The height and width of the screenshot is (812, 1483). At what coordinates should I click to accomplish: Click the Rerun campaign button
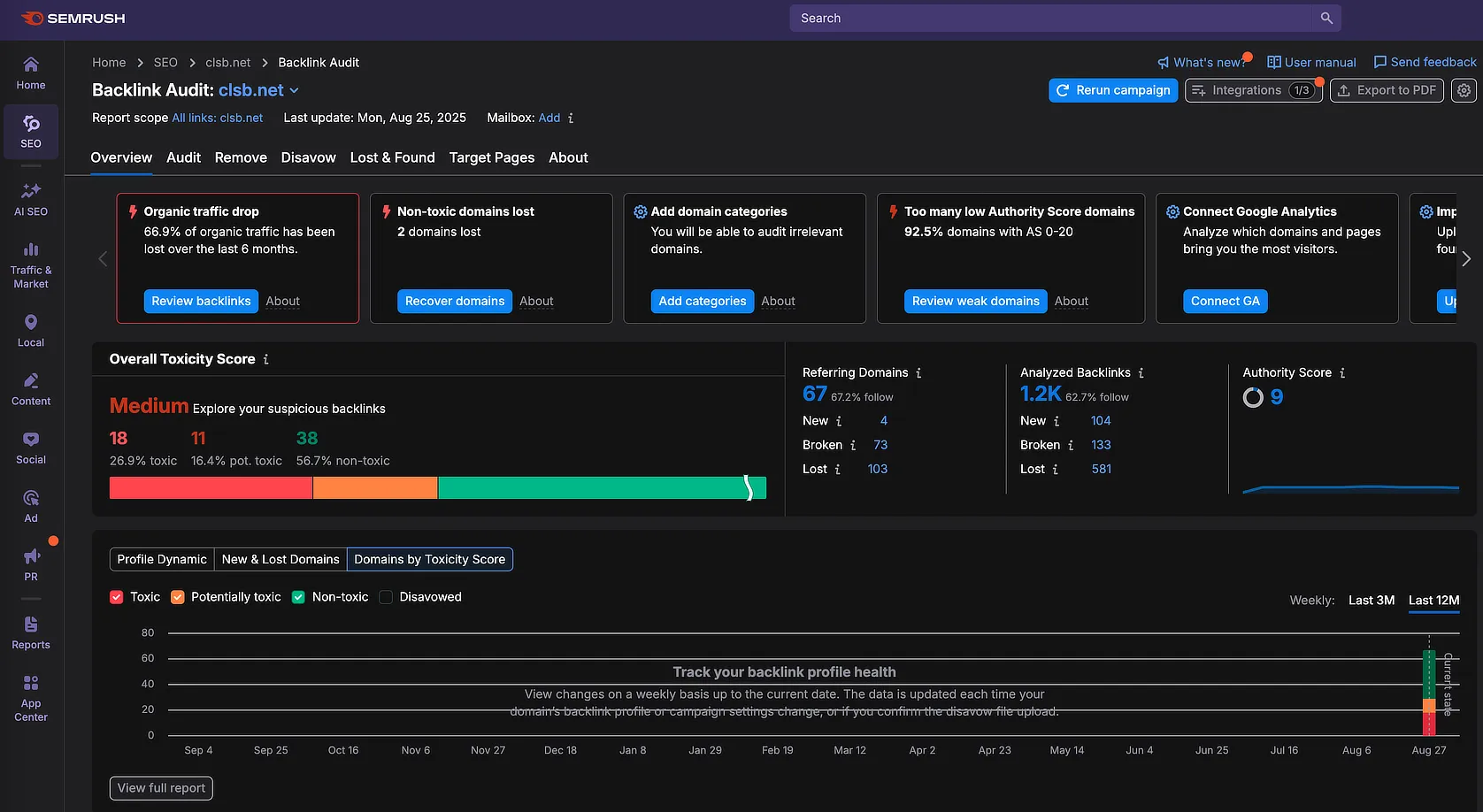coord(1113,90)
